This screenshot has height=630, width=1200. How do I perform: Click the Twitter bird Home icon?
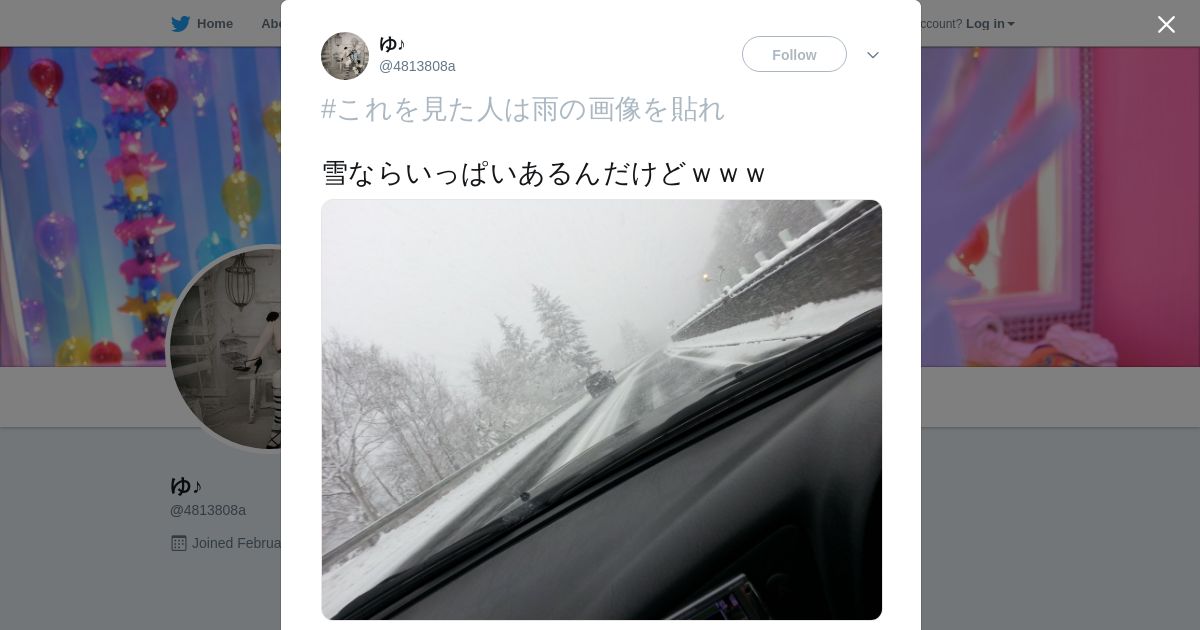click(180, 24)
